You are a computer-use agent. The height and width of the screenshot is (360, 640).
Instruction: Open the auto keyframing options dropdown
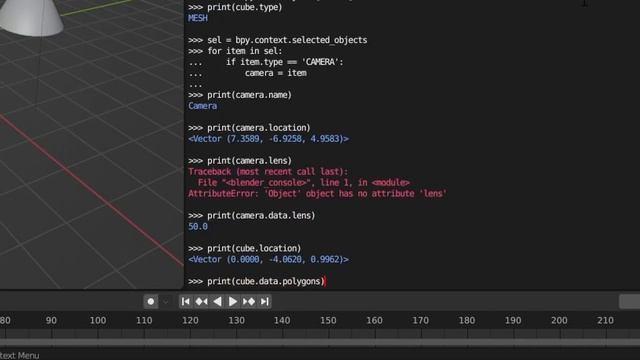pos(165,302)
